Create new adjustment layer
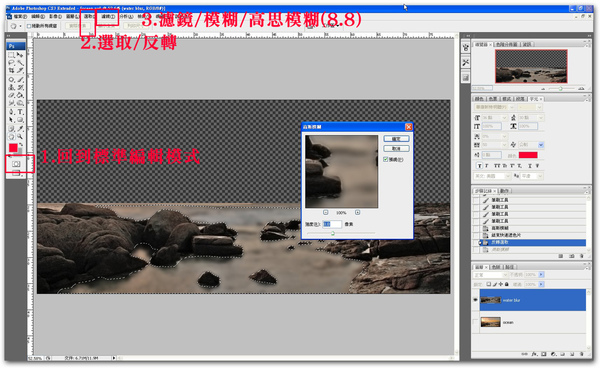Screen dimensions: 600x368 (553, 354)
